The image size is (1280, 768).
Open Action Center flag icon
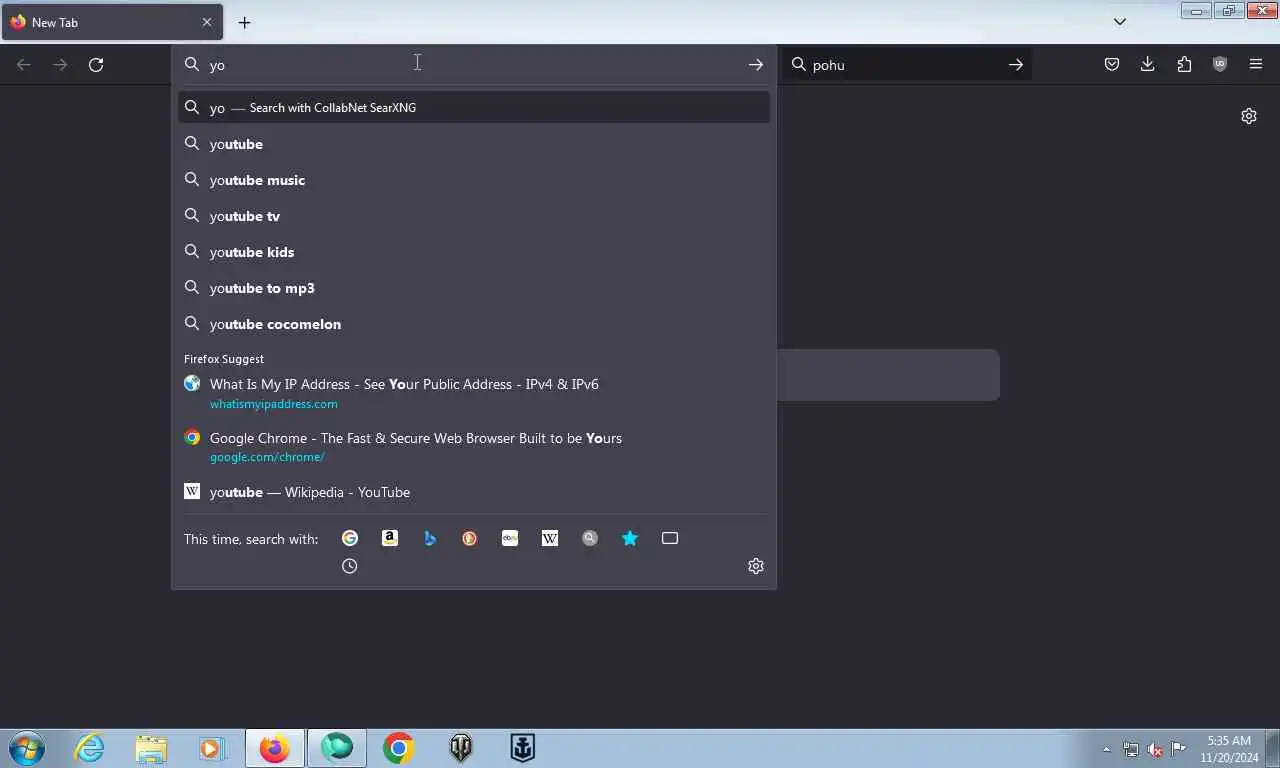click(x=1179, y=749)
